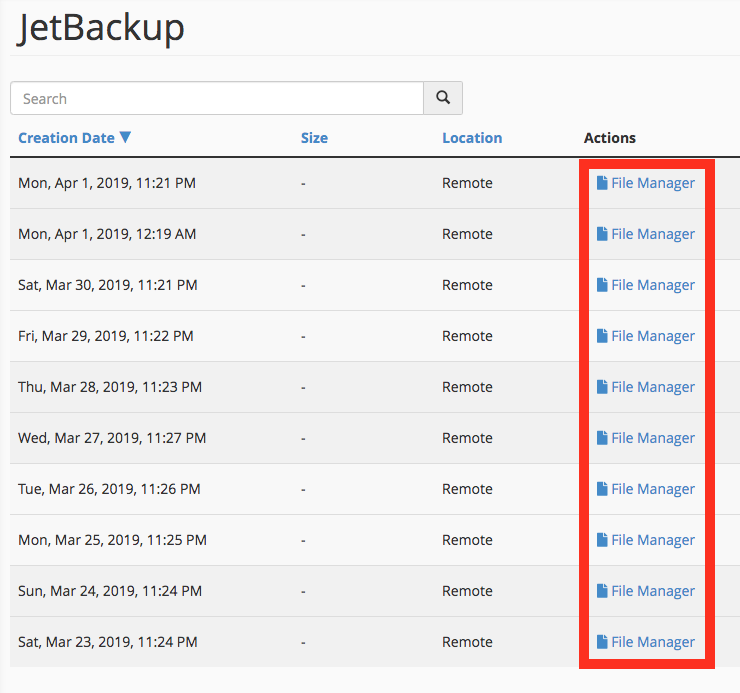The height and width of the screenshot is (693, 740).
Task: Open File Manager for Mar 25 backup
Action: (646, 540)
